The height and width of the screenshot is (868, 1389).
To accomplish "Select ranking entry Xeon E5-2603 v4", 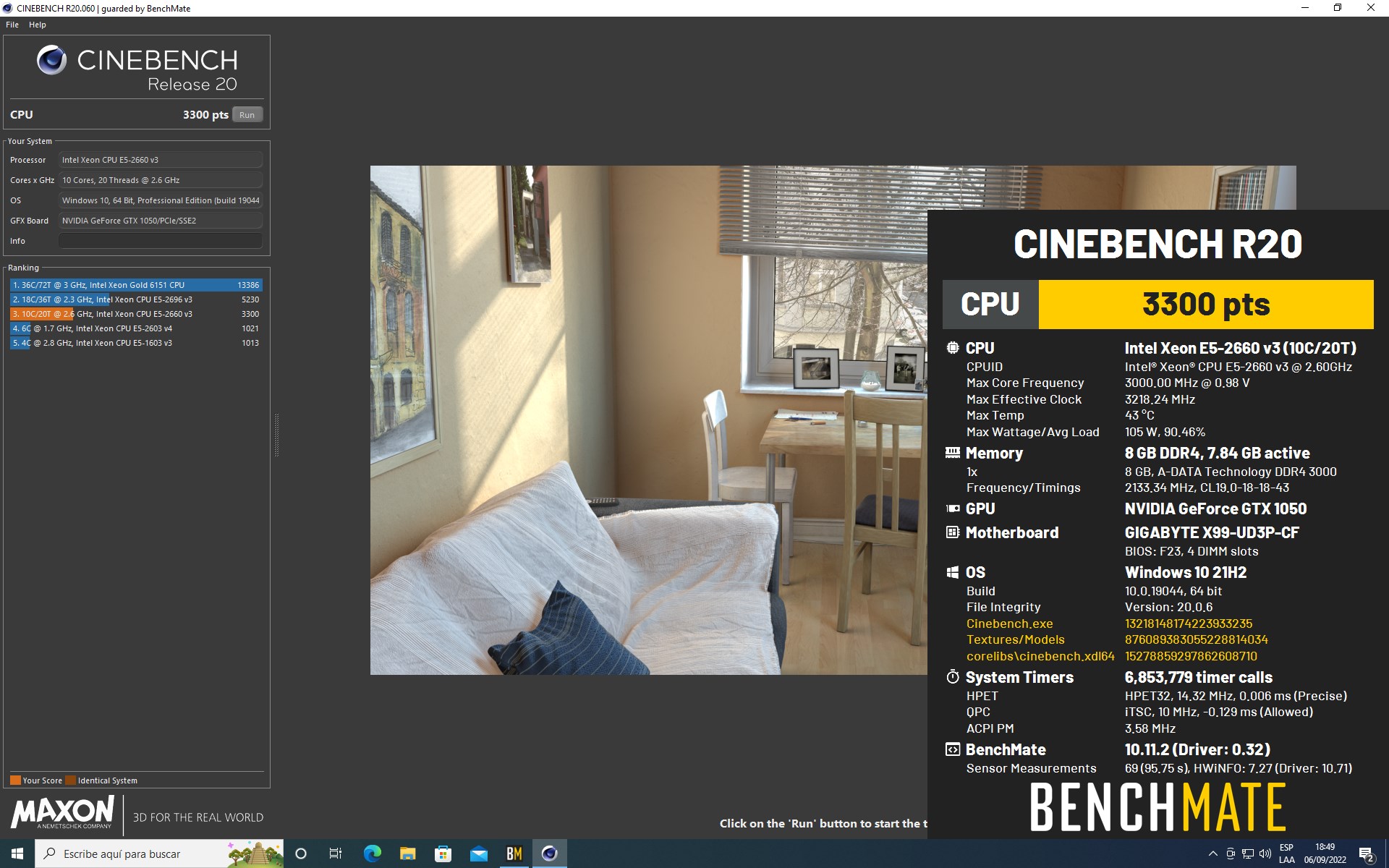I will (x=136, y=328).
